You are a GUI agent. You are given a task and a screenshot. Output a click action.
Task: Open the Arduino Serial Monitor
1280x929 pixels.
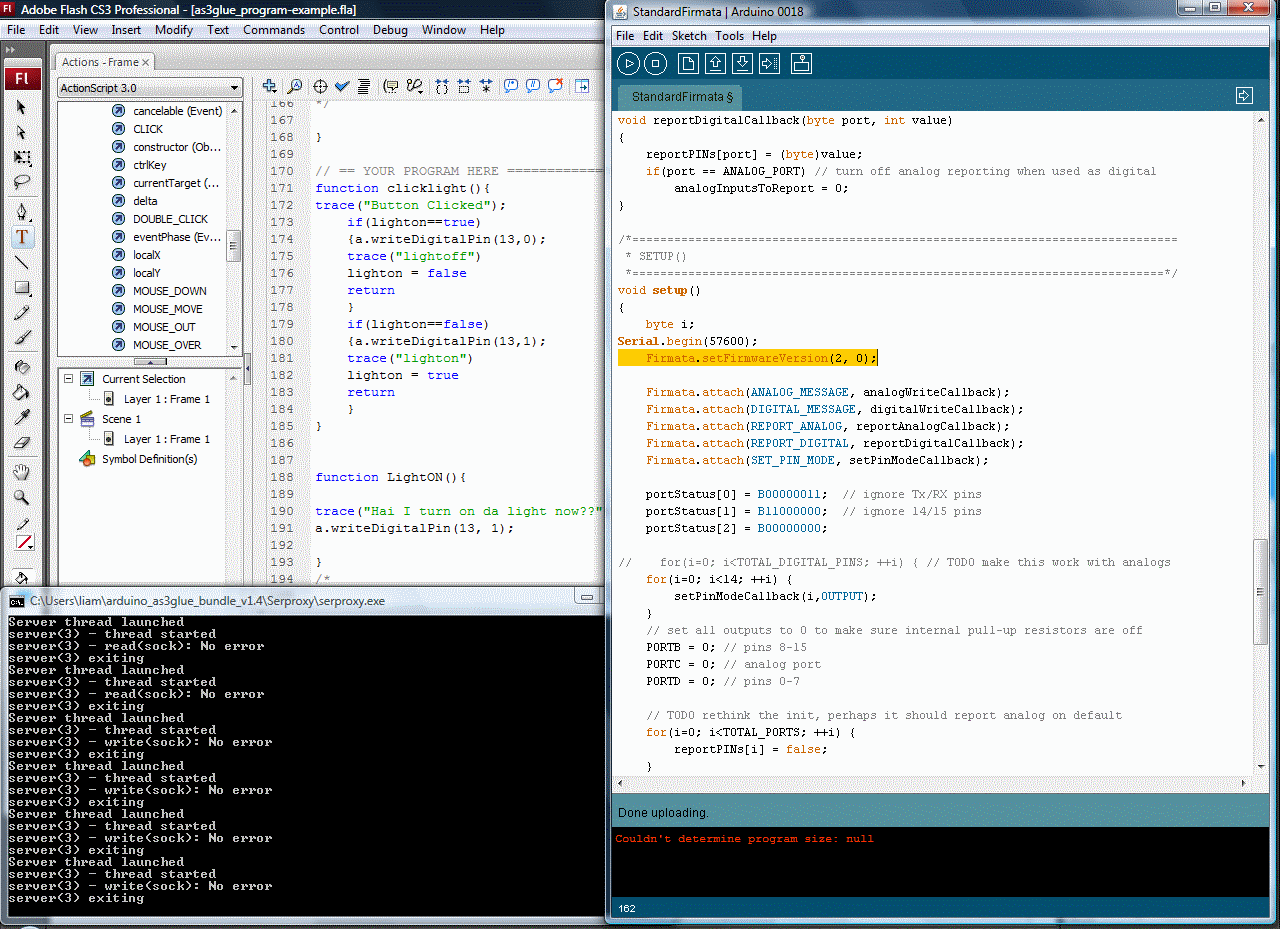pyautogui.click(x=801, y=63)
